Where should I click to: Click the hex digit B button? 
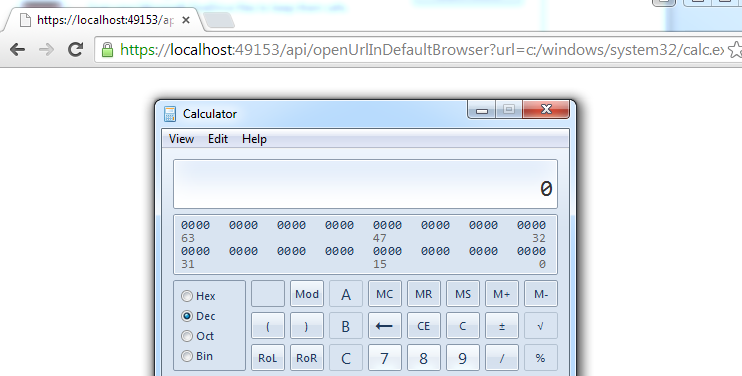coord(346,326)
